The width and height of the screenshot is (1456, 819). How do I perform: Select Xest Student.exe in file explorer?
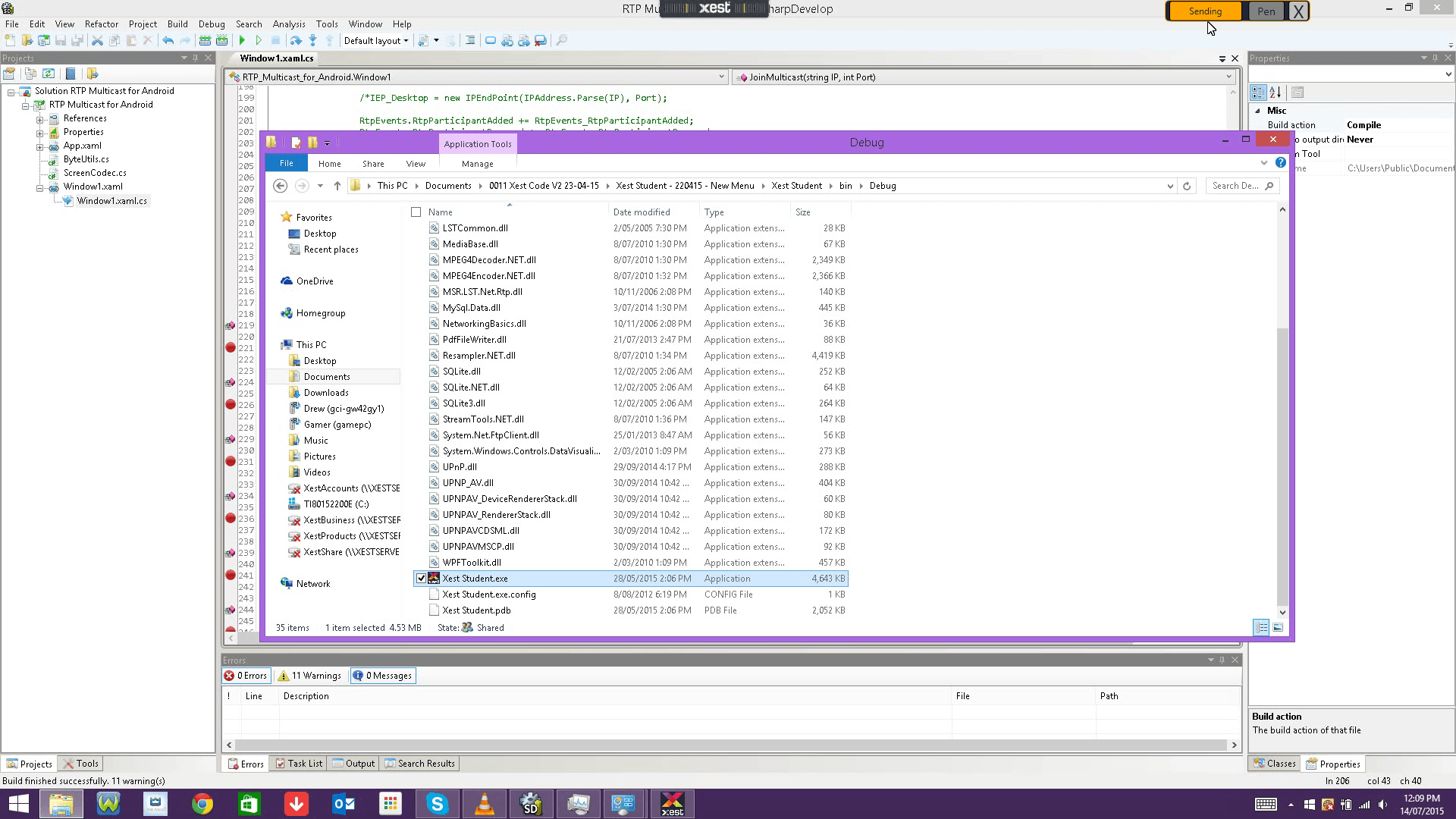click(x=475, y=578)
